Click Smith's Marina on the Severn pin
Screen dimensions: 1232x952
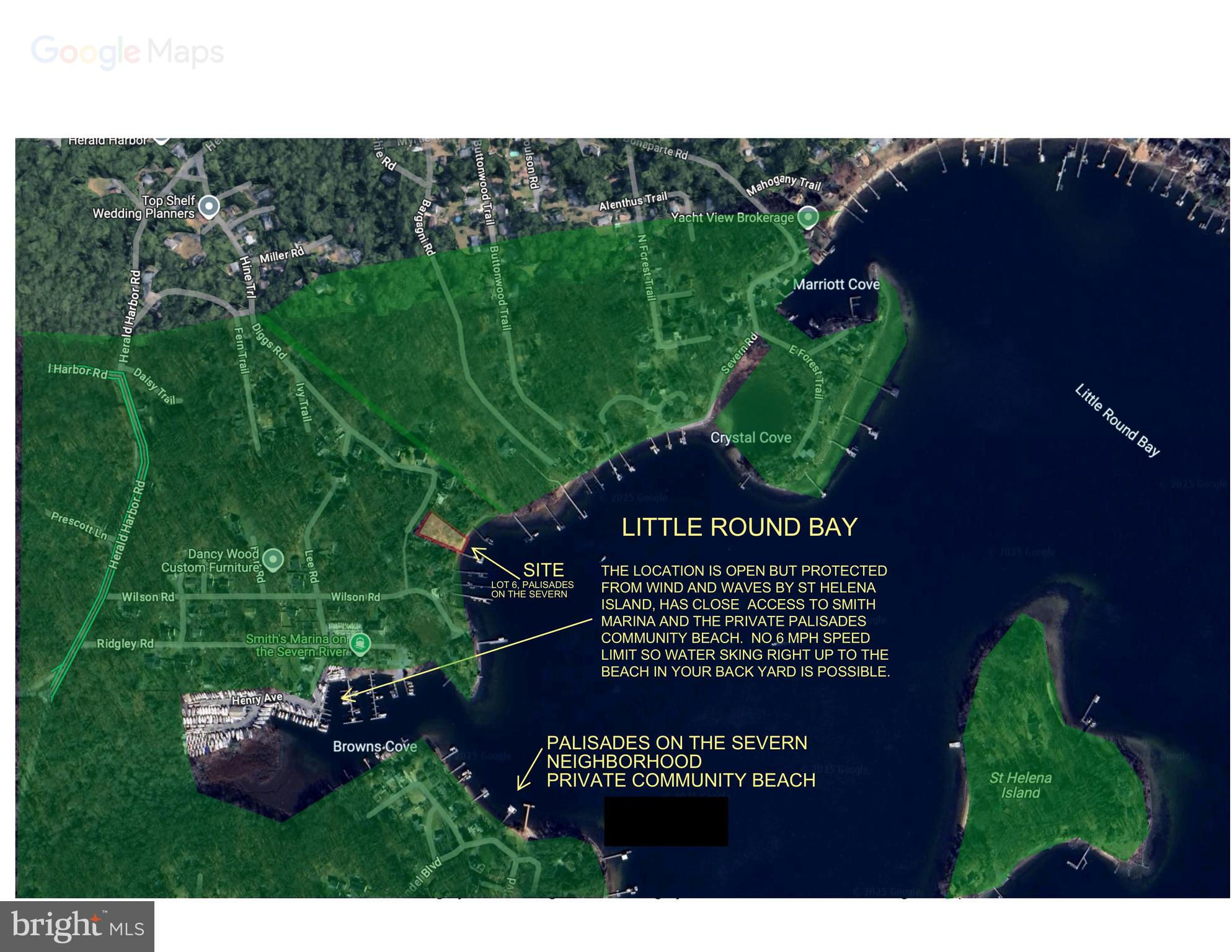[360, 644]
